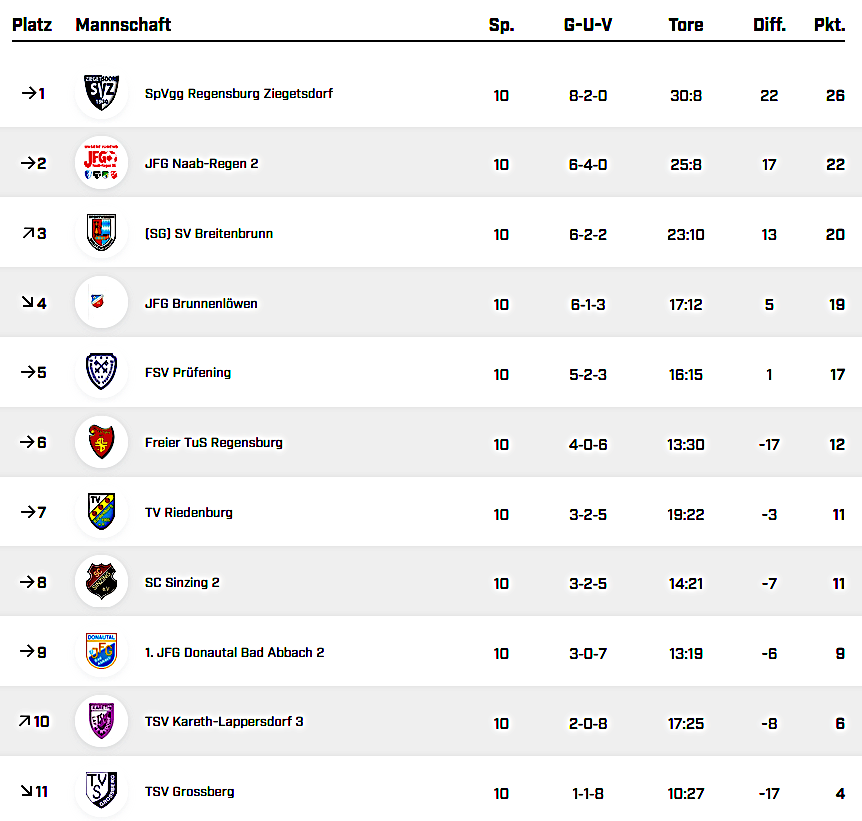The width and height of the screenshot is (862, 821).
Task: Open TSV Grossberg team name link
Action: tap(189, 792)
